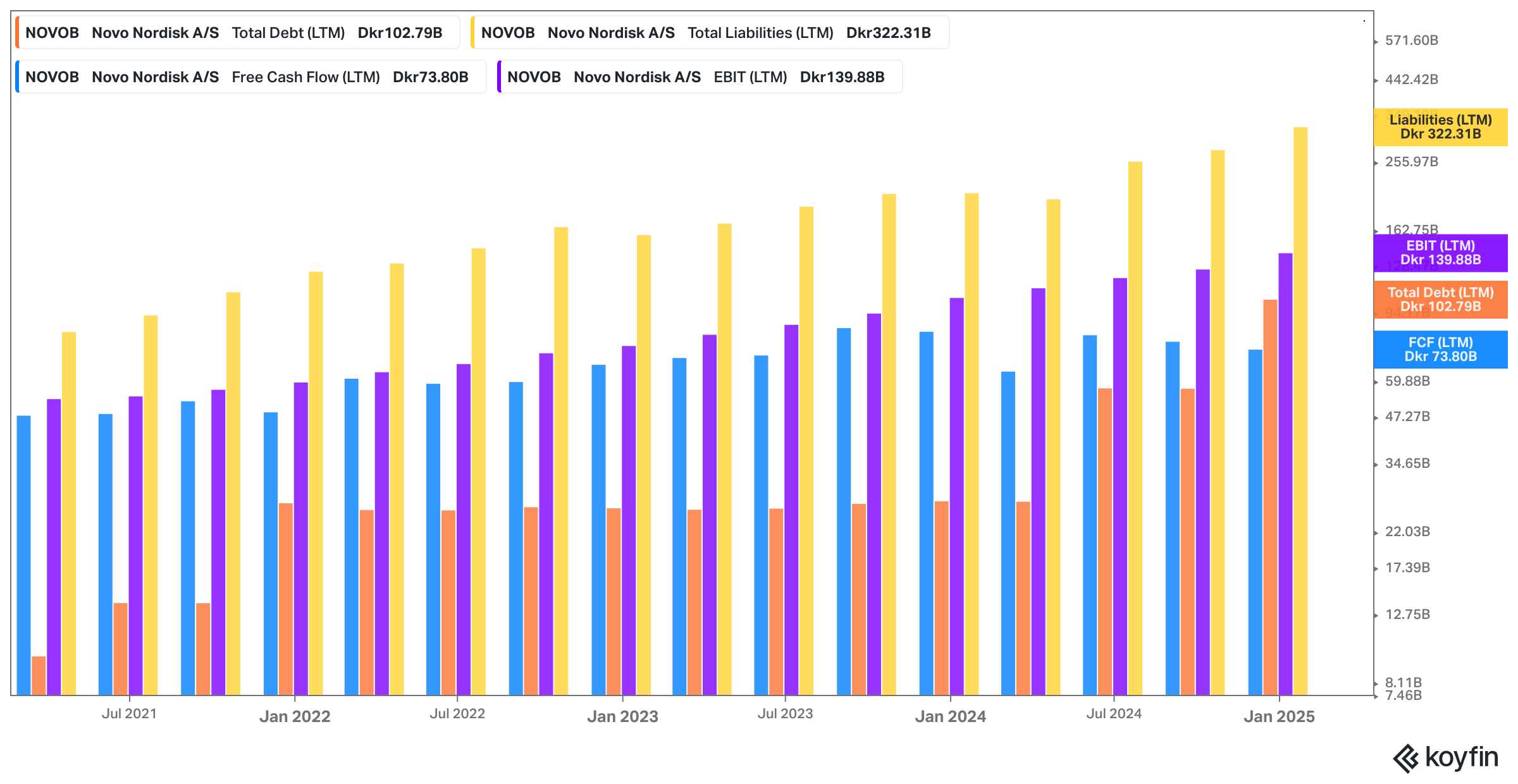Click the 59.88B y-axis tick label
Viewport: 1518px width, 784px height.
(x=1407, y=381)
